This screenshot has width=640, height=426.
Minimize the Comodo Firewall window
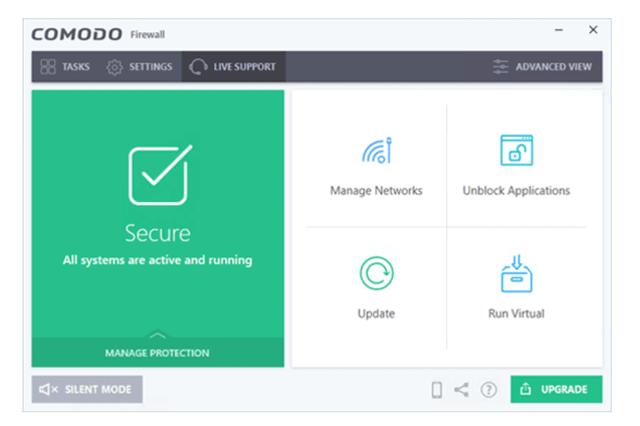click(x=558, y=30)
